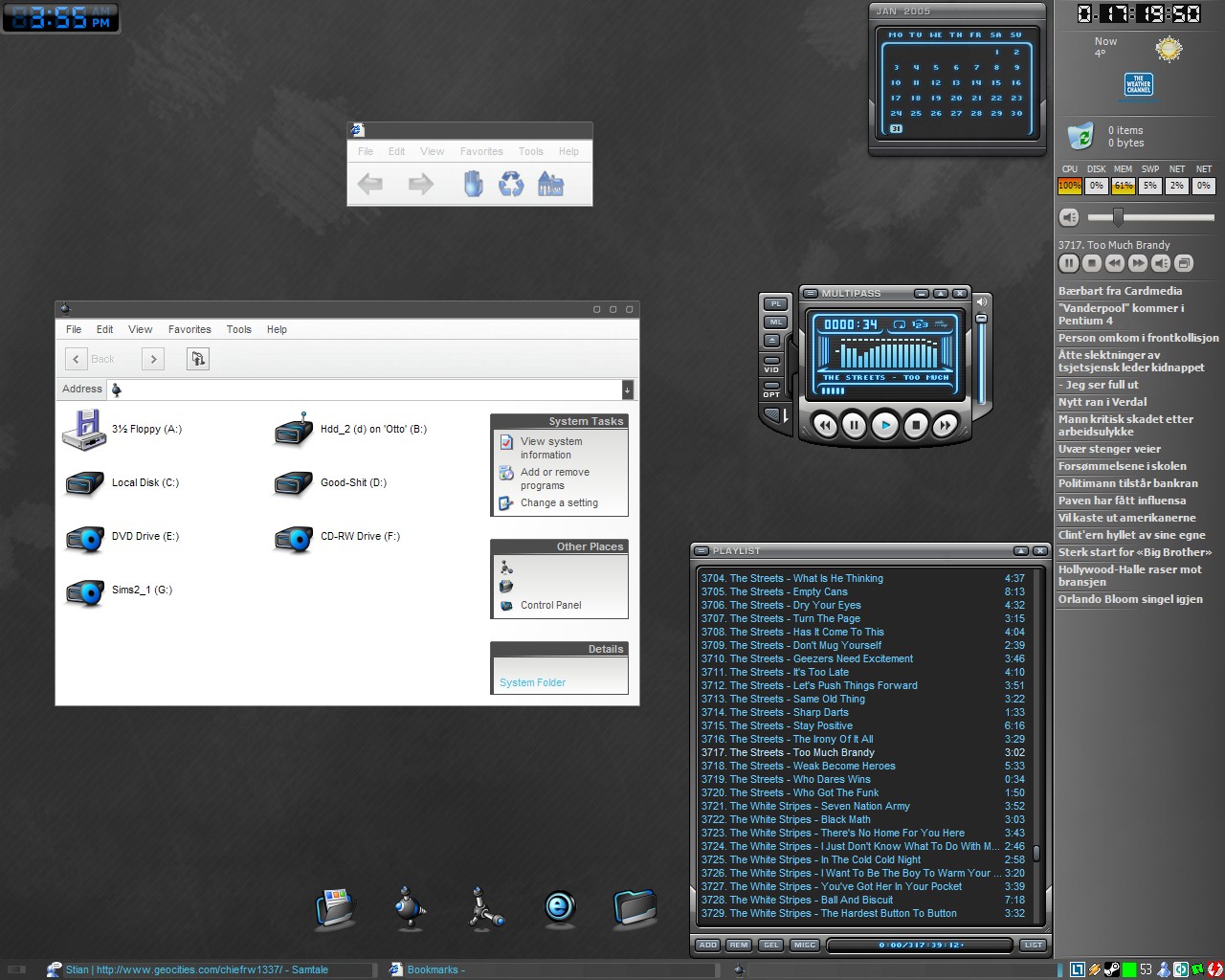Pause playback in the Multipass player
The width and height of the screenshot is (1225, 980).
(x=855, y=425)
